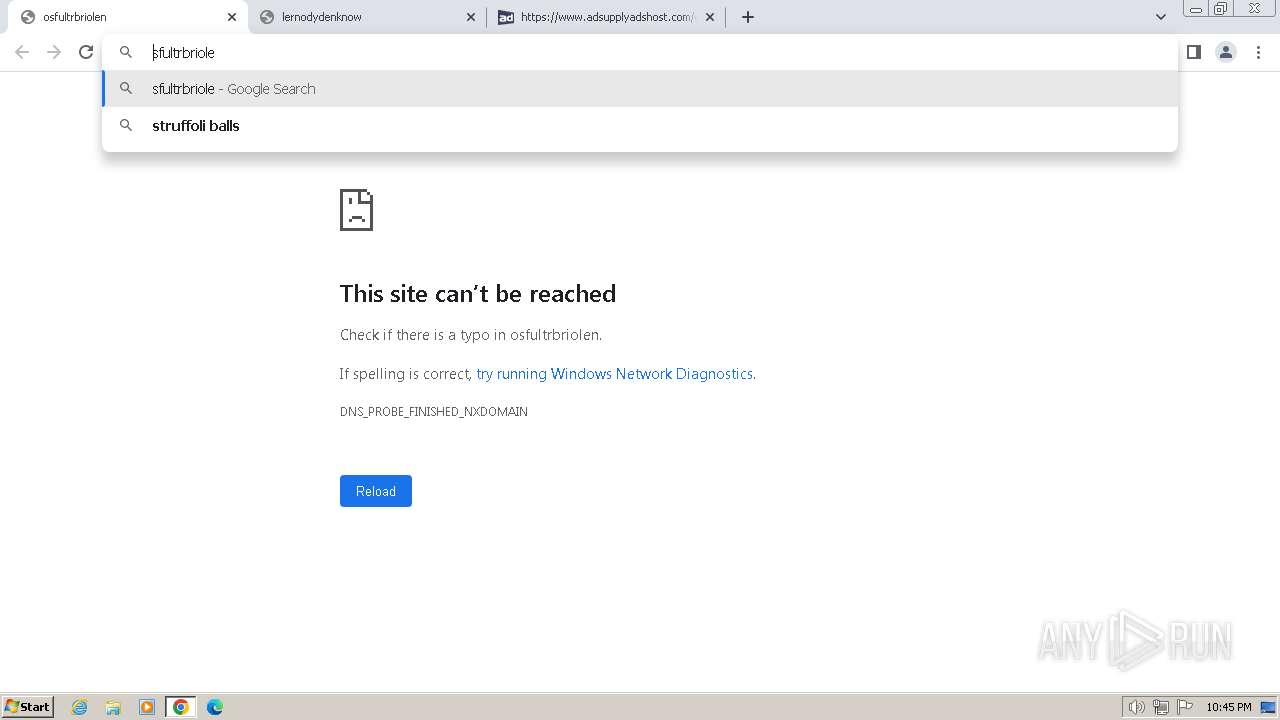Select the 'struffoli balls' suggestion
1280x720 pixels.
click(640, 126)
